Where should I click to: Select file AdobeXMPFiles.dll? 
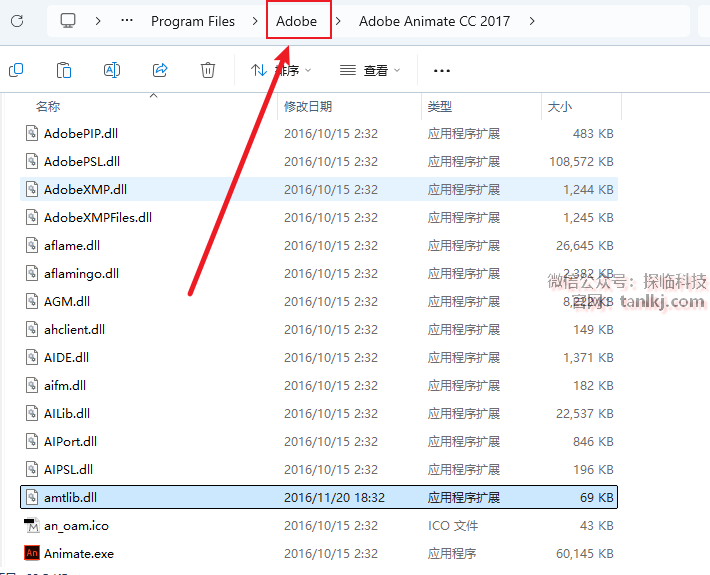[x=319, y=217]
